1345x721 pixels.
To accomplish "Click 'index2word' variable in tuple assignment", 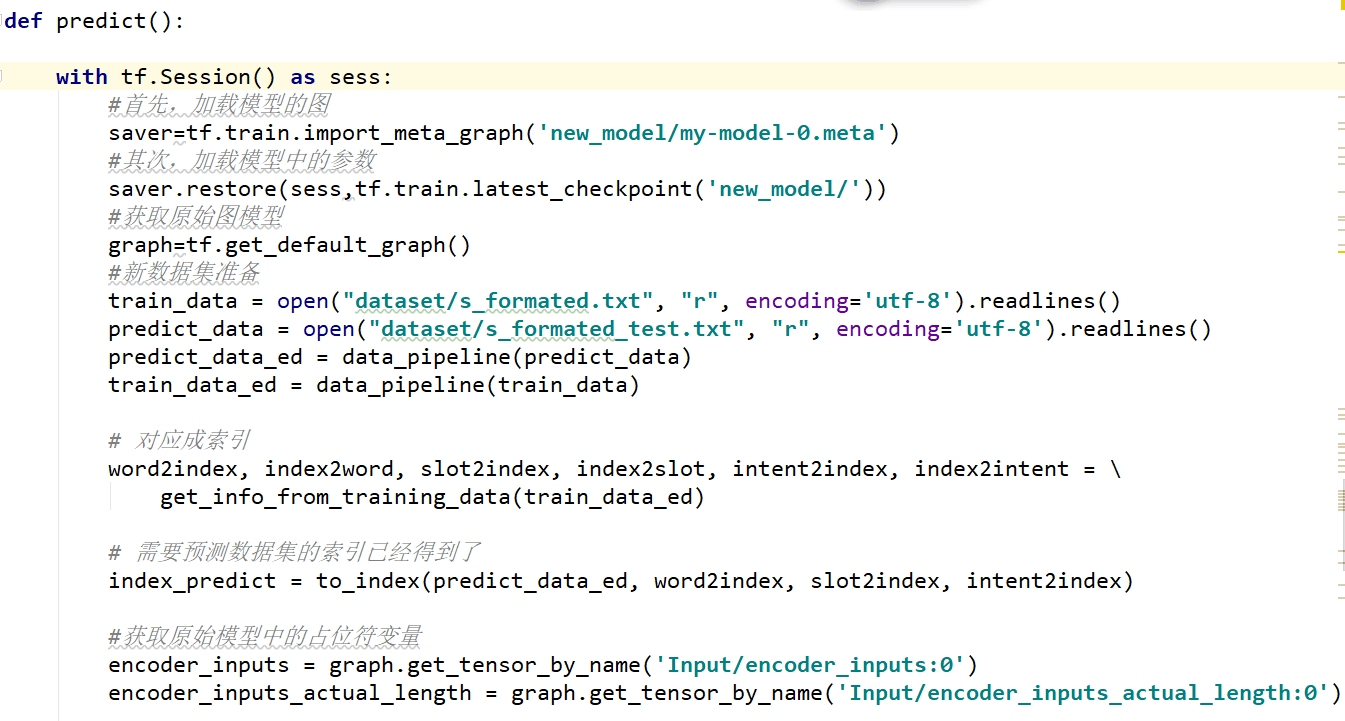I will point(329,469).
